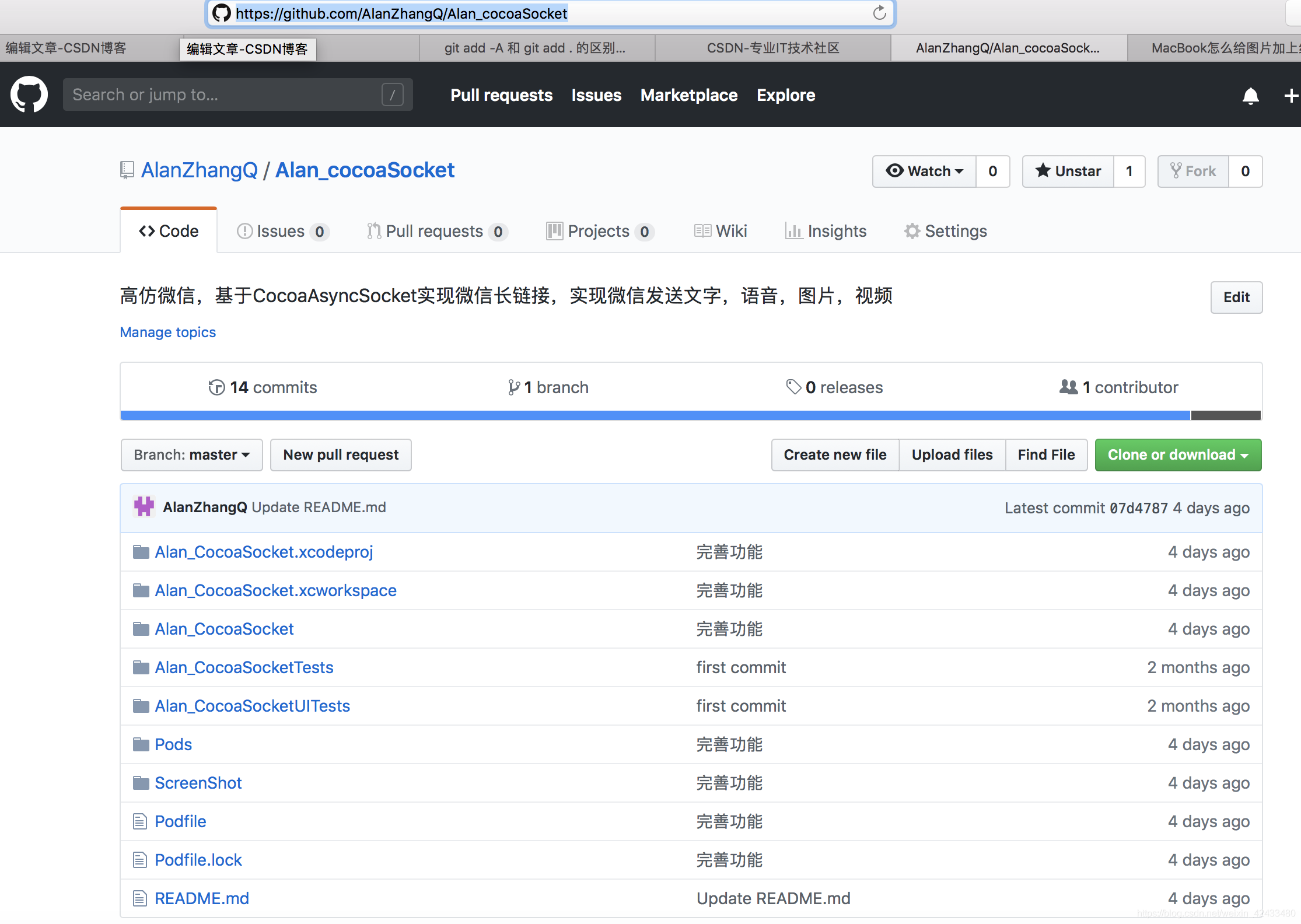Click the AlanZhangQ purple avatar icon
Image resolution: width=1301 pixels, height=924 pixels.
click(144, 506)
